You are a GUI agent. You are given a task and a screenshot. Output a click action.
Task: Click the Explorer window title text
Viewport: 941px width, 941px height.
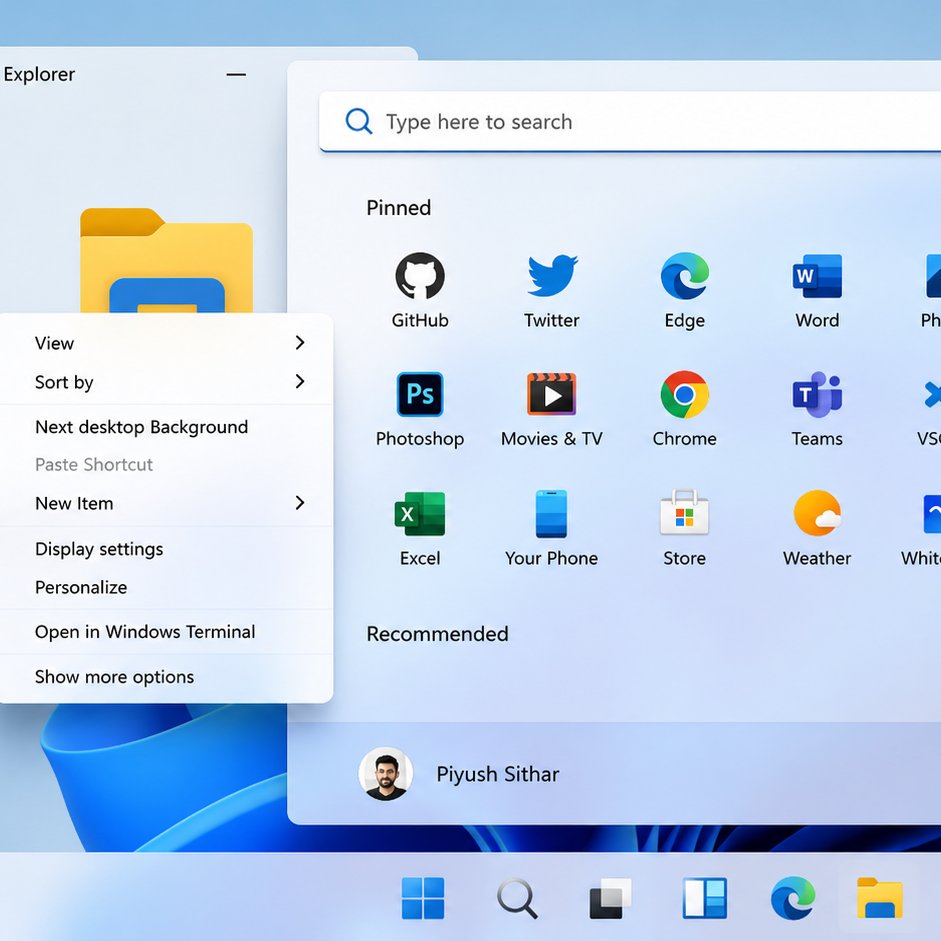tap(39, 74)
